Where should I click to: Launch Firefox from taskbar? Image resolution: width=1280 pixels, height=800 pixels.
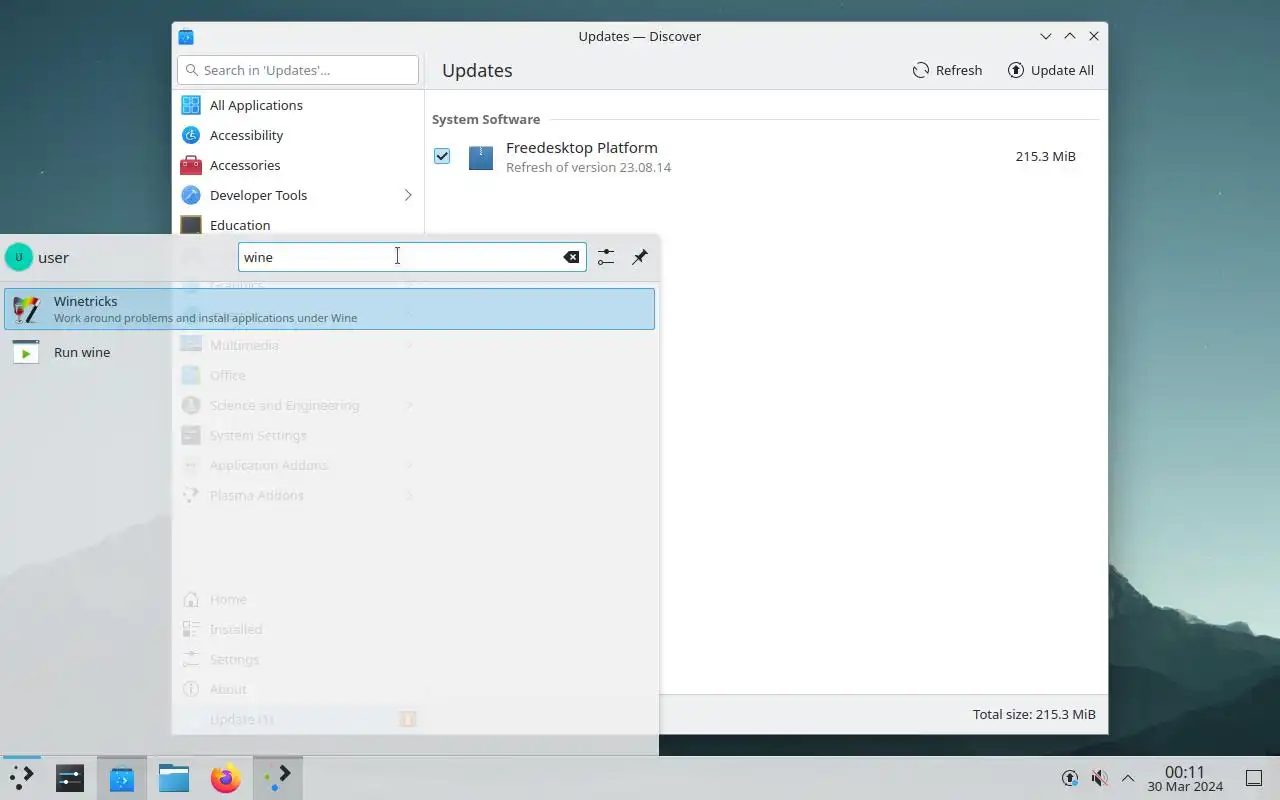click(x=226, y=778)
